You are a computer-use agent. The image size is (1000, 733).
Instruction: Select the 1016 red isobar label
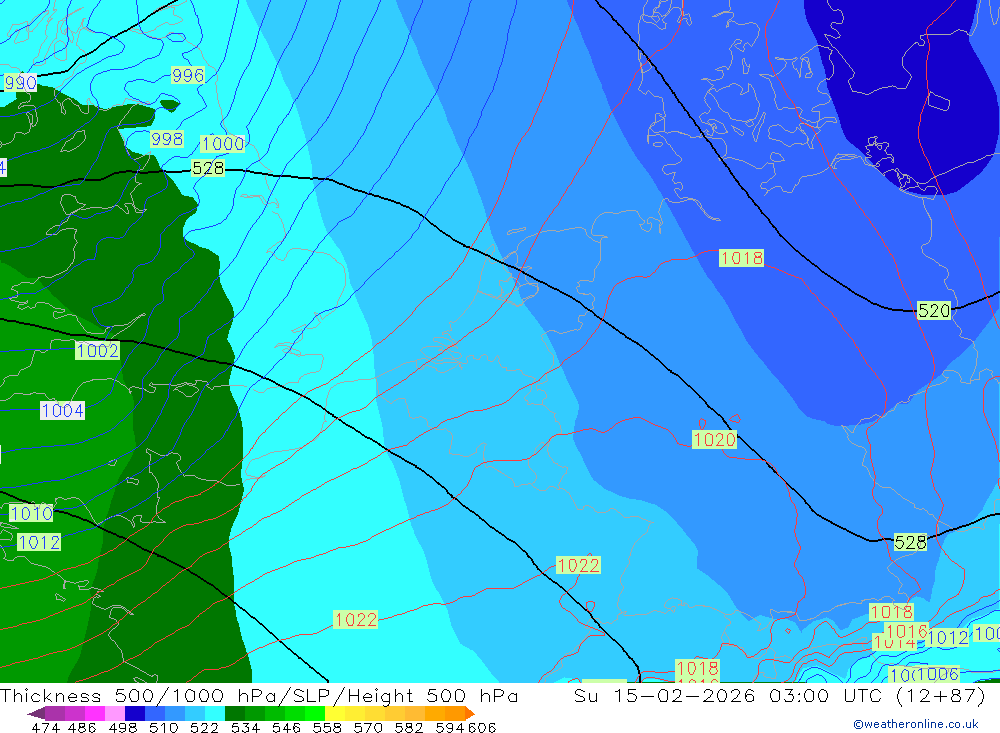coord(906,632)
